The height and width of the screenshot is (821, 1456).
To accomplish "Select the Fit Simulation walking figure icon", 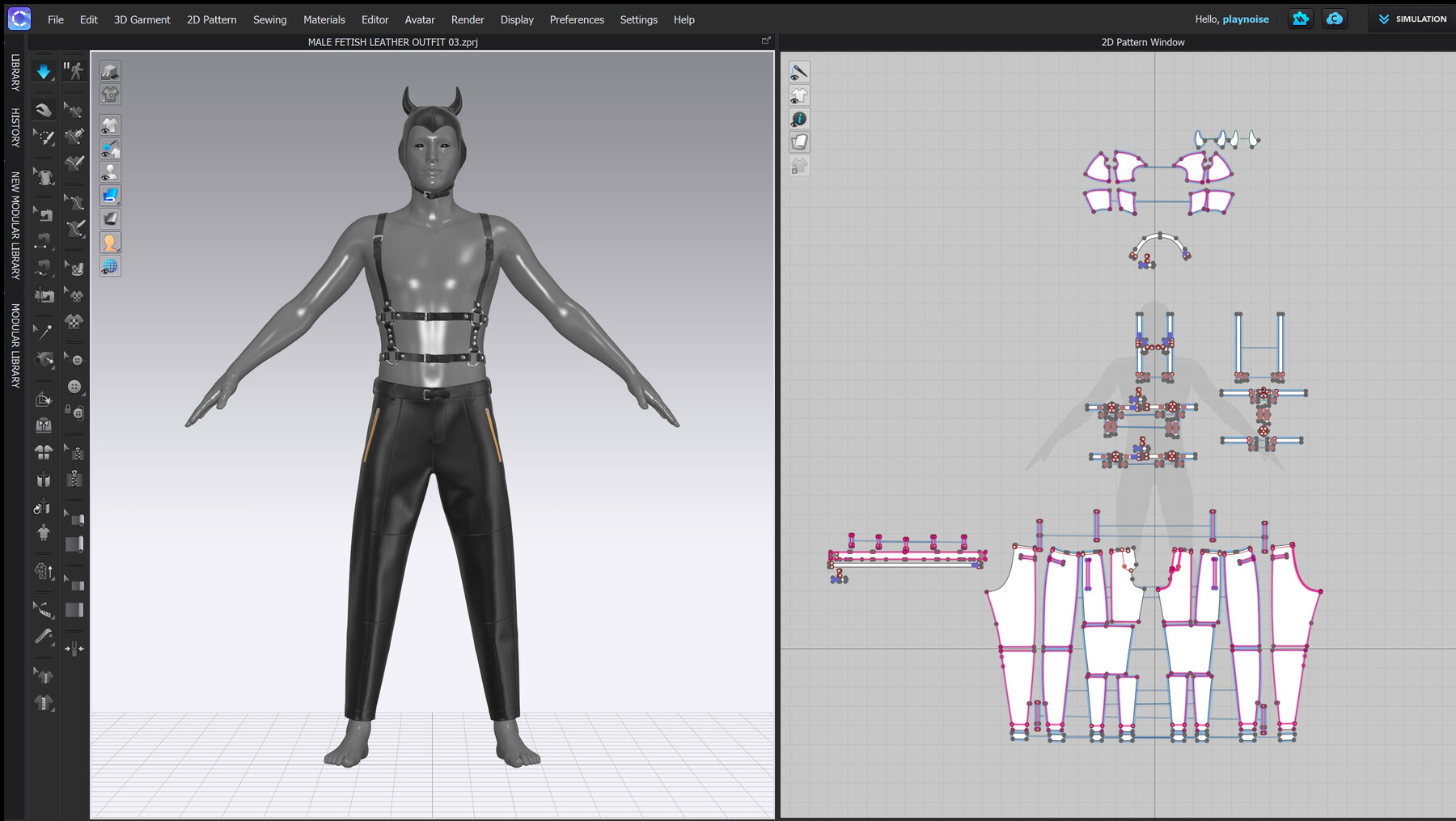I will click(x=74, y=71).
